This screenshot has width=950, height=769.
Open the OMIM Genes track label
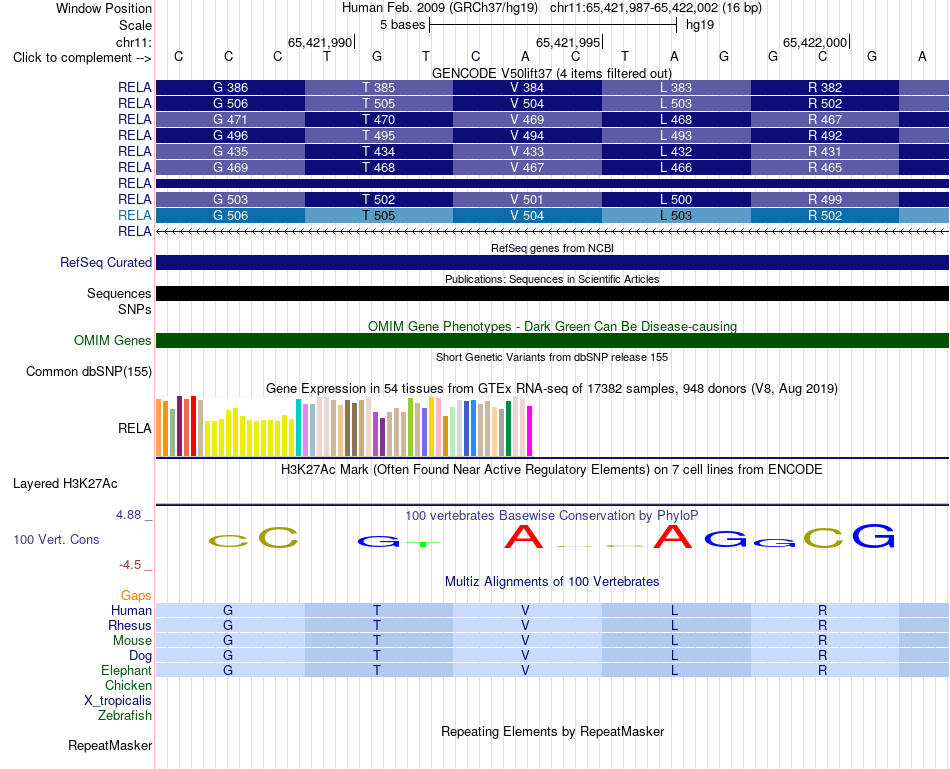(x=113, y=341)
